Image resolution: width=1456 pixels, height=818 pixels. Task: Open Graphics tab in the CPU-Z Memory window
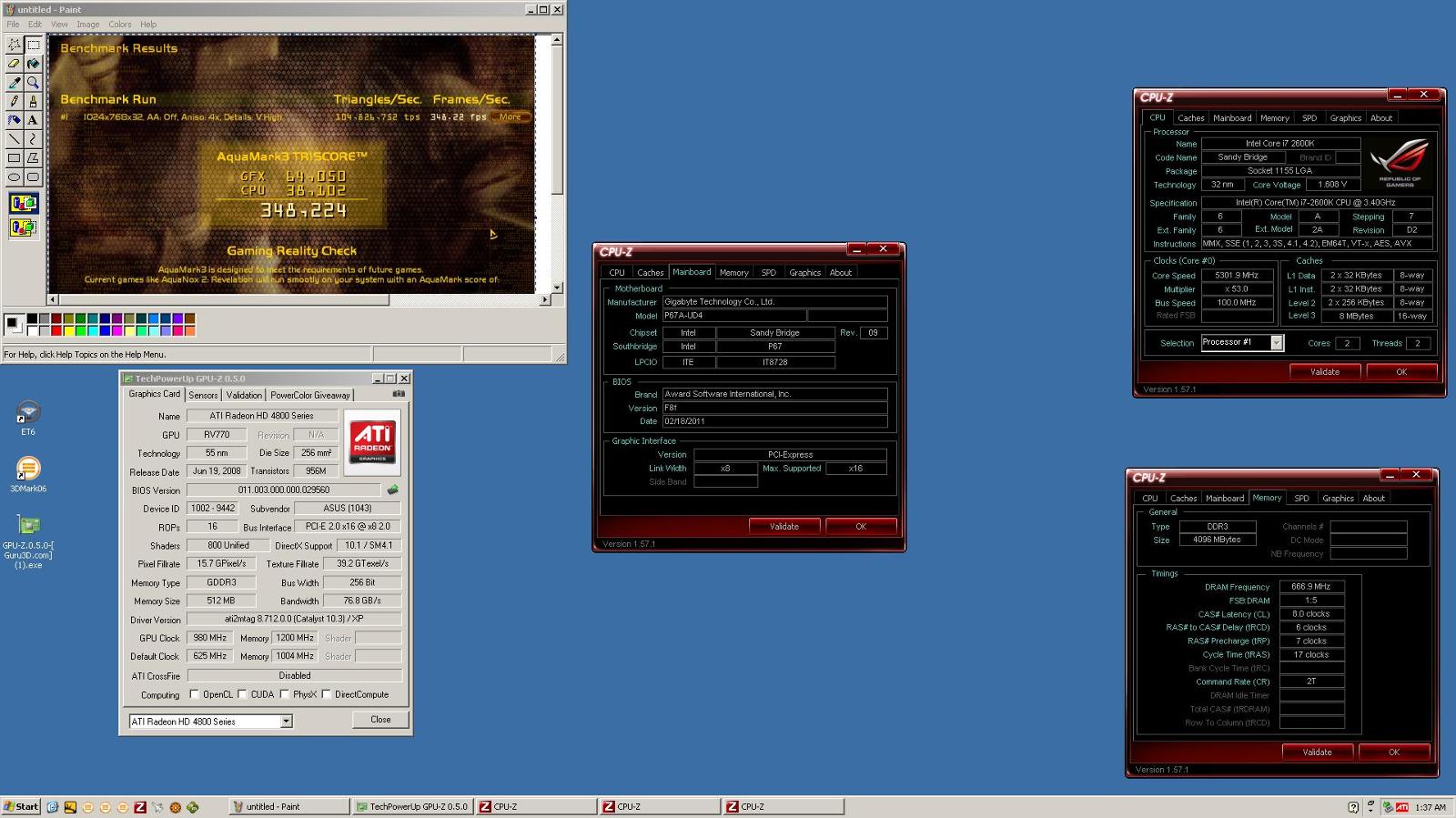click(x=1338, y=498)
